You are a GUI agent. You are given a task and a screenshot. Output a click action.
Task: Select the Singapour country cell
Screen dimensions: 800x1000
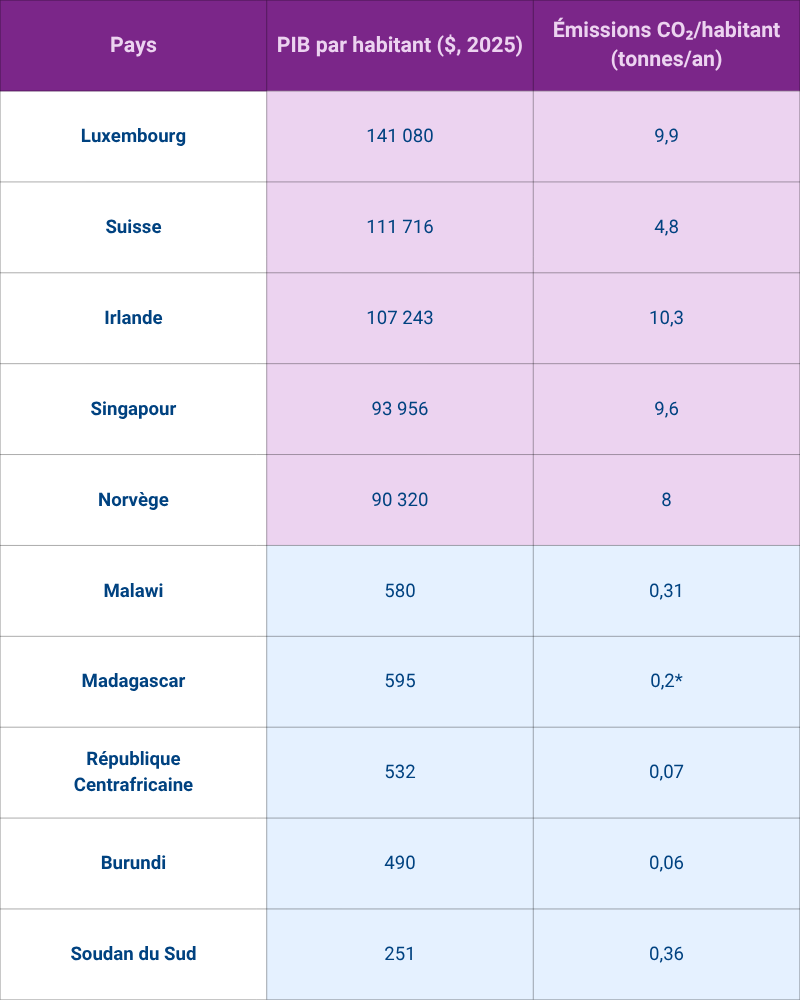point(133,409)
